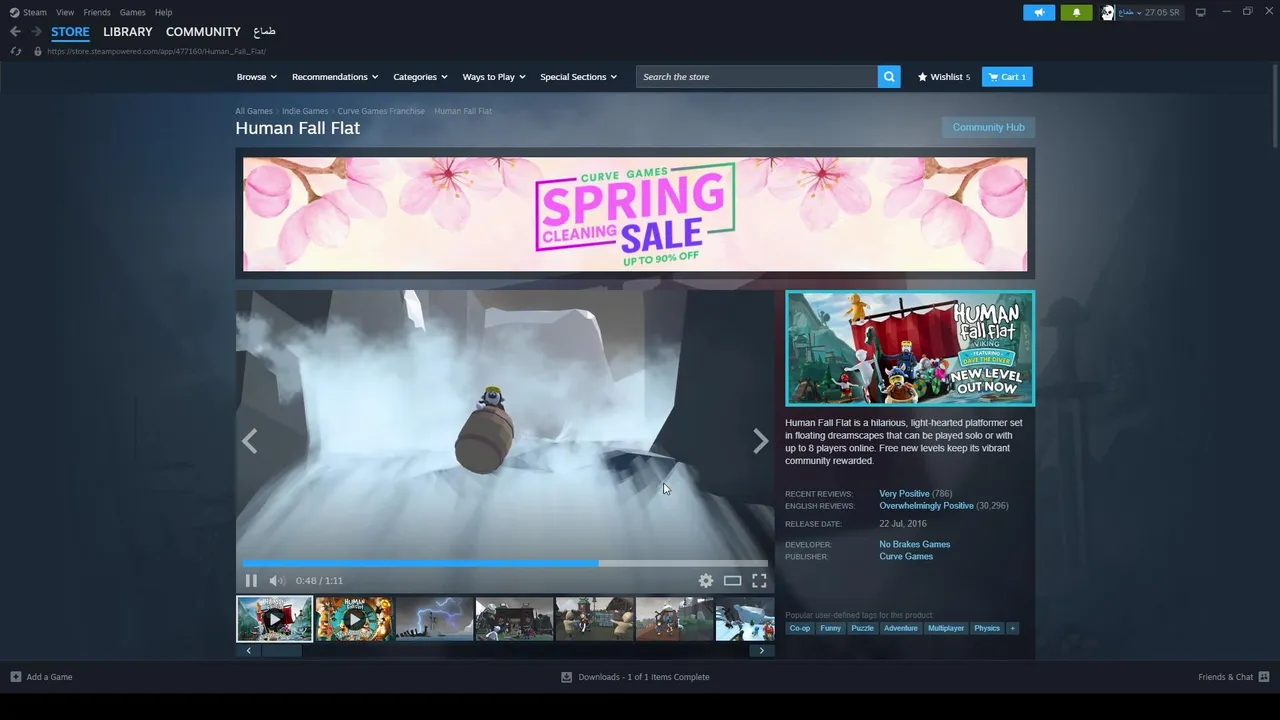Viewport: 1280px width, 720px height.
Task: Click the Arabic-named profile tab in main navigation
Action: click(264, 32)
